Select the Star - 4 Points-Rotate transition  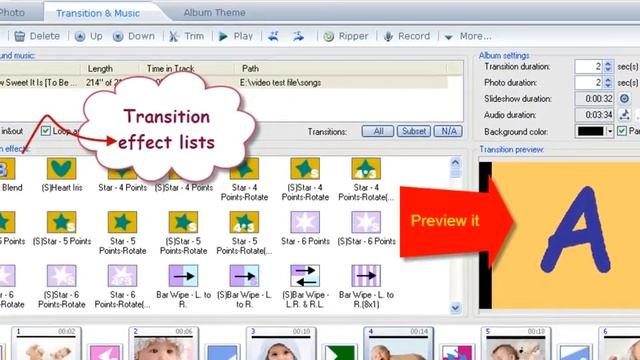pyautogui.click(x=244, y=180)
